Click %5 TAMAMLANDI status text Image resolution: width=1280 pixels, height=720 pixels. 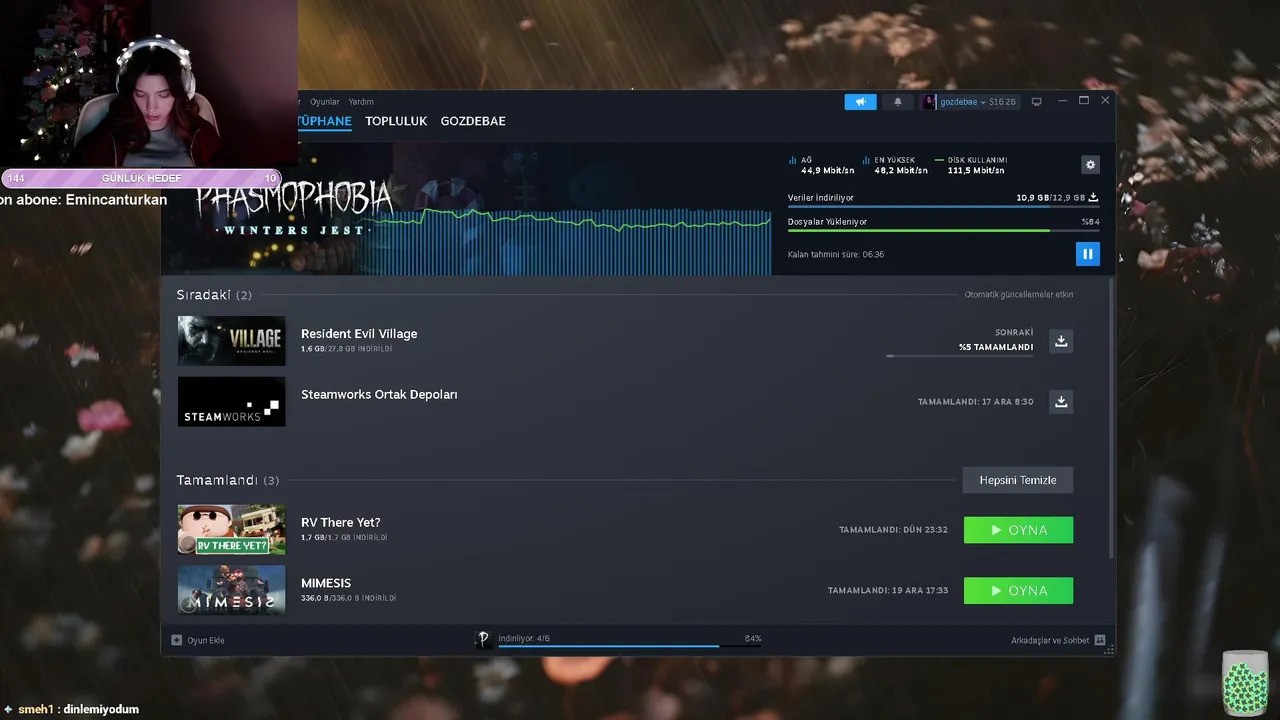pyautogui.click(x=996, y=347)
